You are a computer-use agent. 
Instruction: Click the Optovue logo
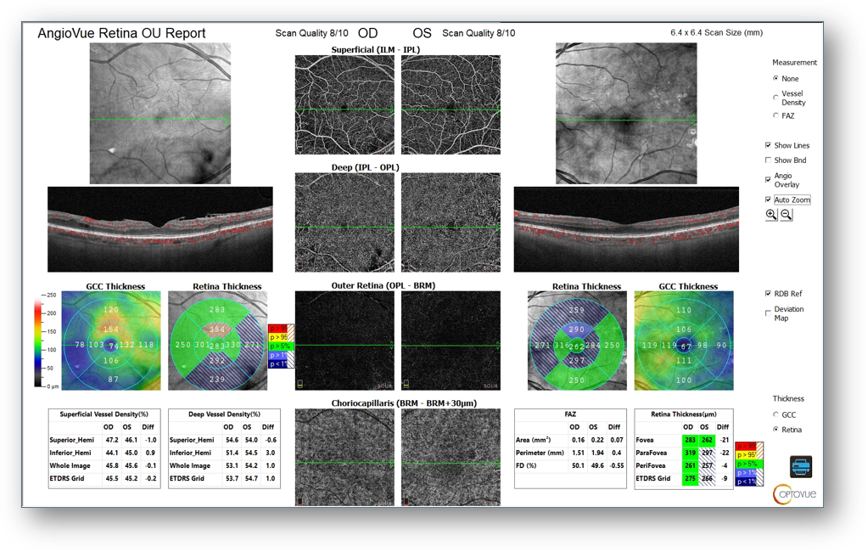point(793,493)
